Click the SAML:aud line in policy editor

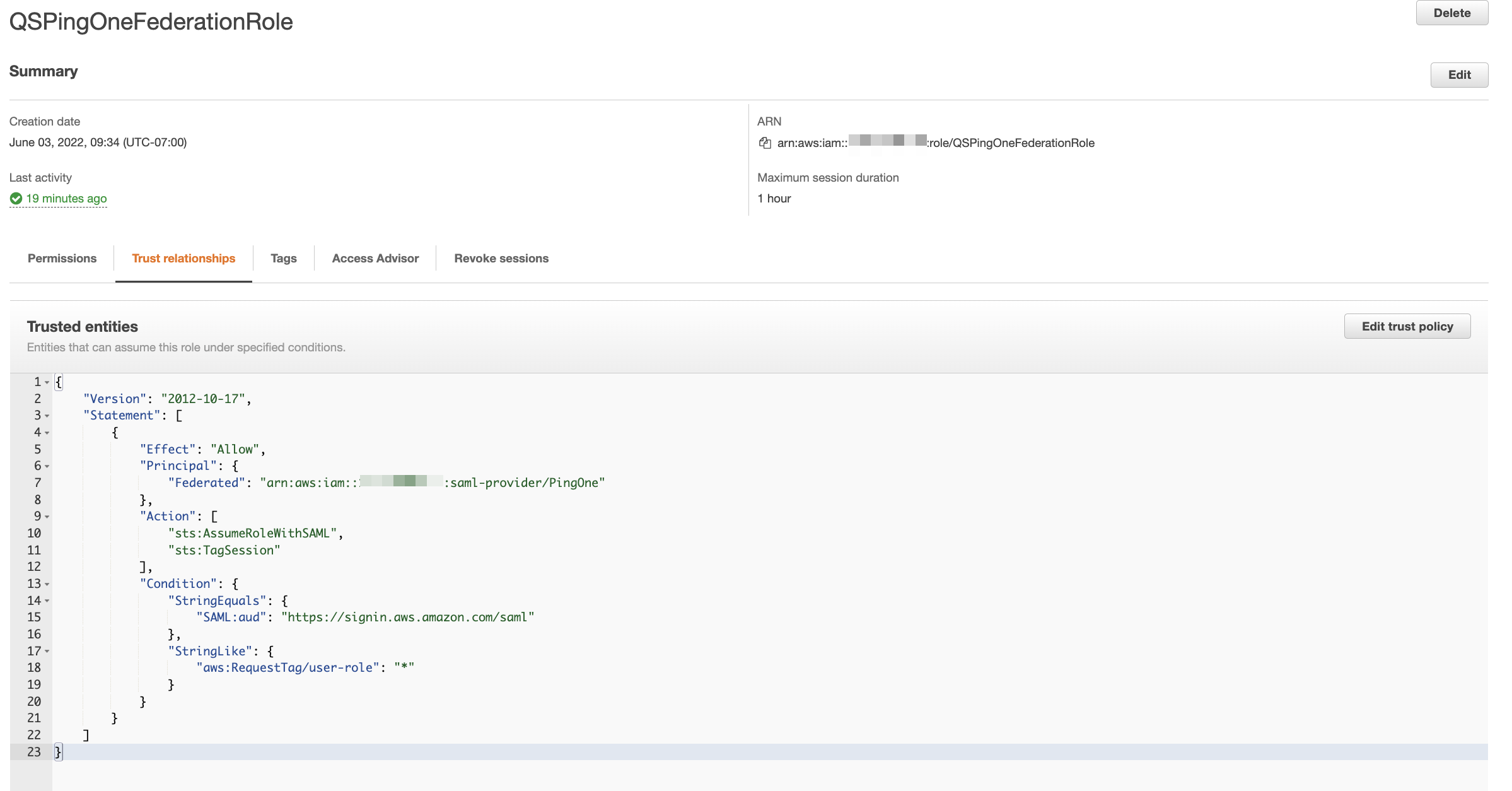pos(364,618)
